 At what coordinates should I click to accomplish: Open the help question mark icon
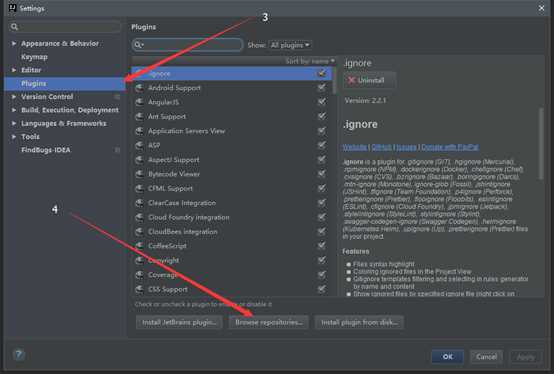(x=19, y=354)
